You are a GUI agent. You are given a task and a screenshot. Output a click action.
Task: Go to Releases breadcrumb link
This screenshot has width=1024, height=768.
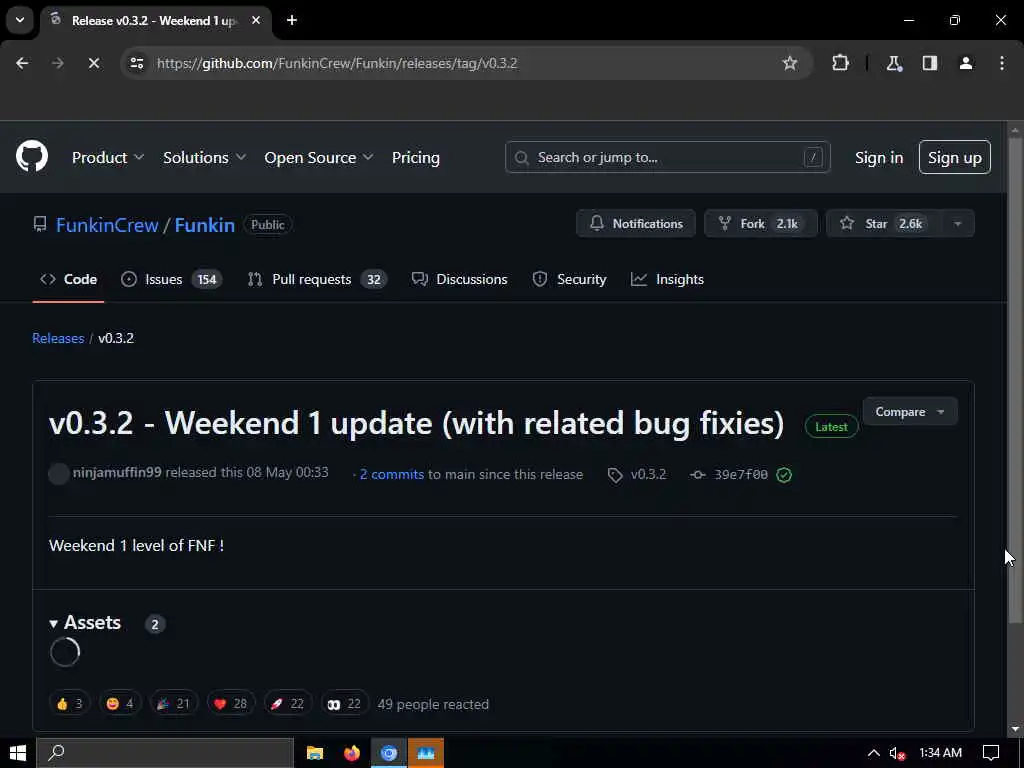tap(58, 338)
